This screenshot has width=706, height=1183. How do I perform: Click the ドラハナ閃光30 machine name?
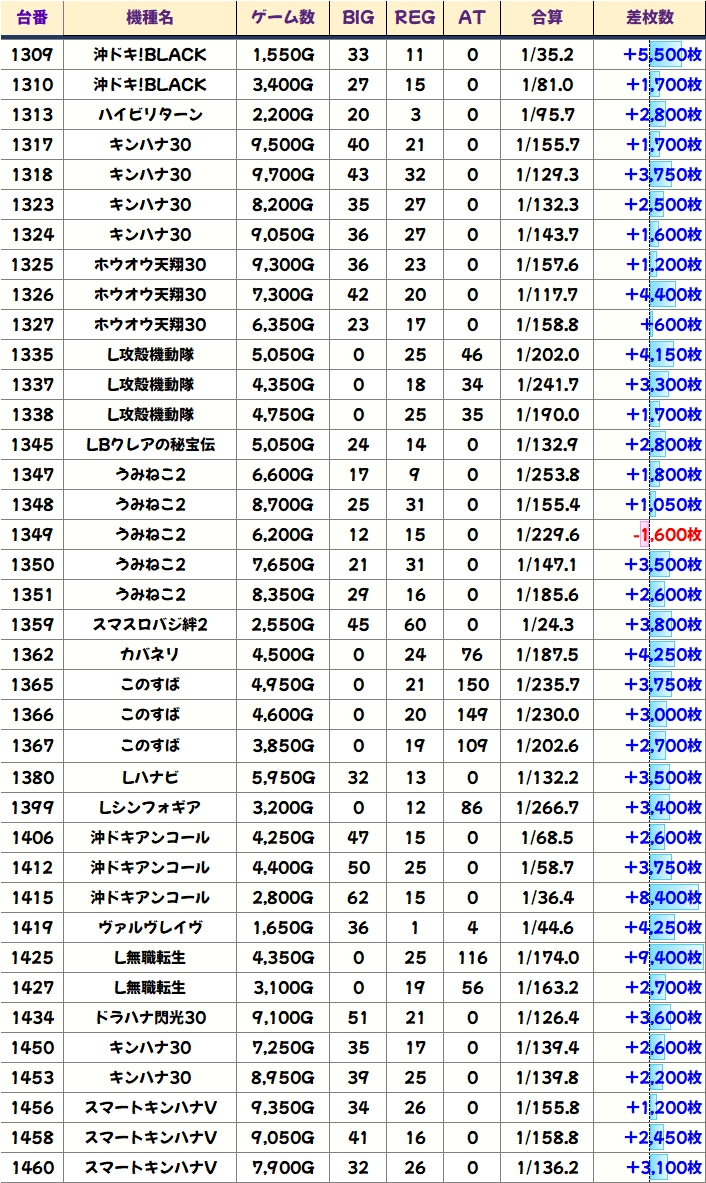click(150, 1017)
